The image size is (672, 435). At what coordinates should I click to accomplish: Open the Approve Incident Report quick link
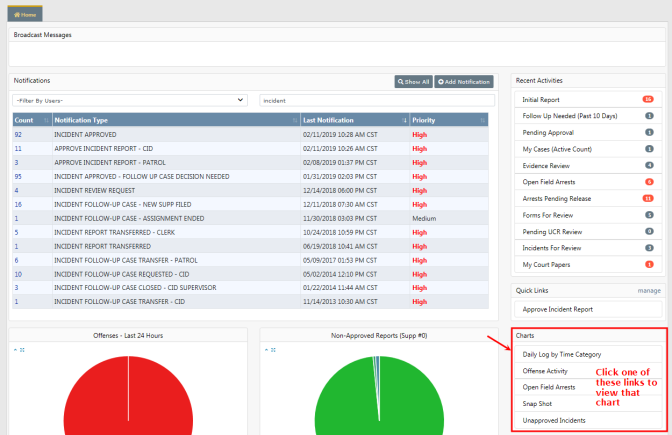pyautogui.click(x=557, y=310)
